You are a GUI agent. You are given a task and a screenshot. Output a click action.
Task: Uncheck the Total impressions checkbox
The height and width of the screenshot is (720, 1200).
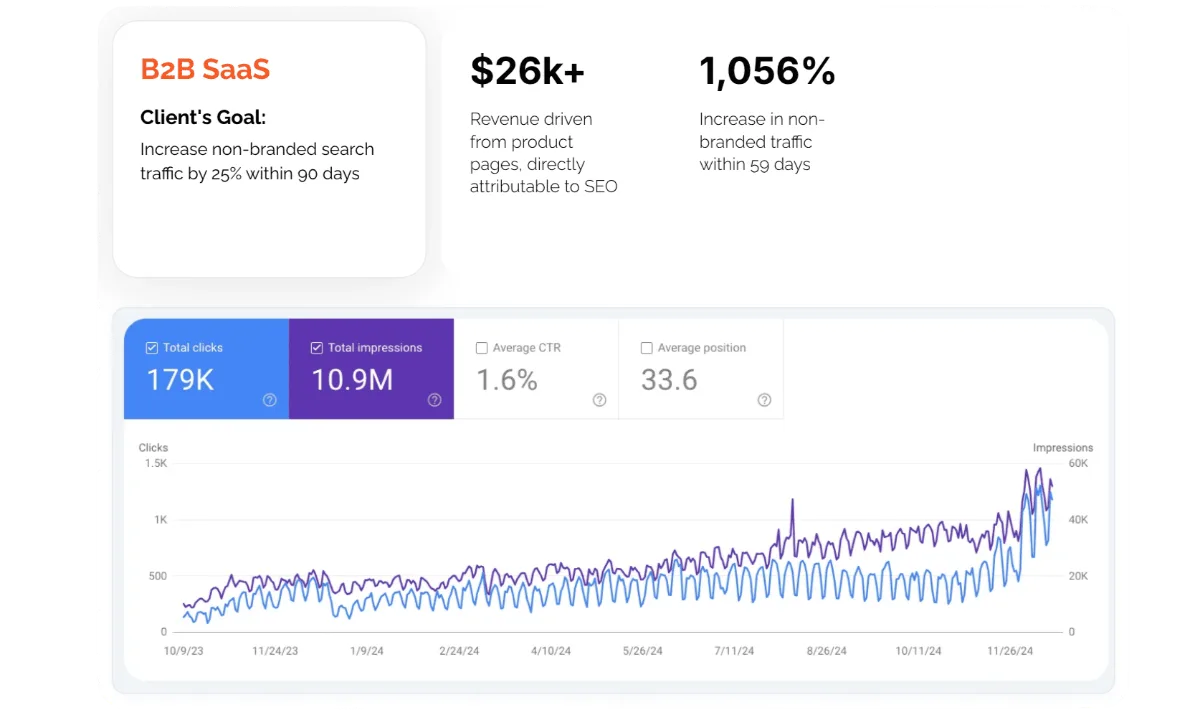tap(317, 348)
